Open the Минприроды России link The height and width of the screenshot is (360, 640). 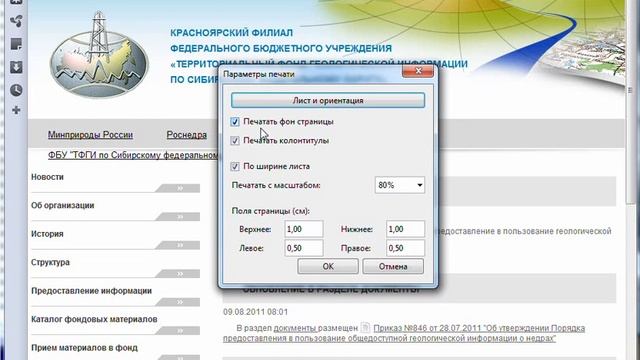coord(90,135)
